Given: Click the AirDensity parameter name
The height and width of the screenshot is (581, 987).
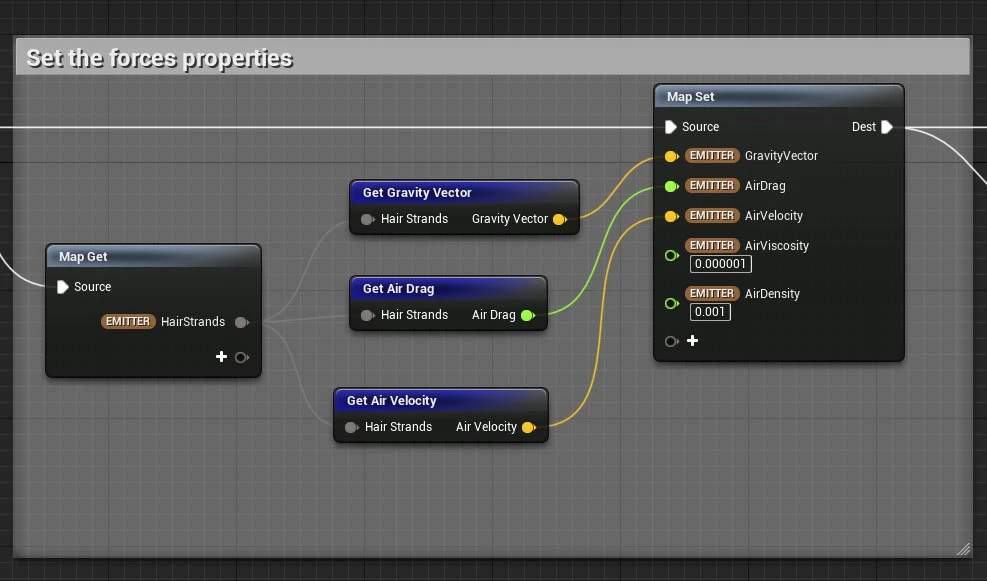Looking at the screenshot, I should click(x=772, y=294).
